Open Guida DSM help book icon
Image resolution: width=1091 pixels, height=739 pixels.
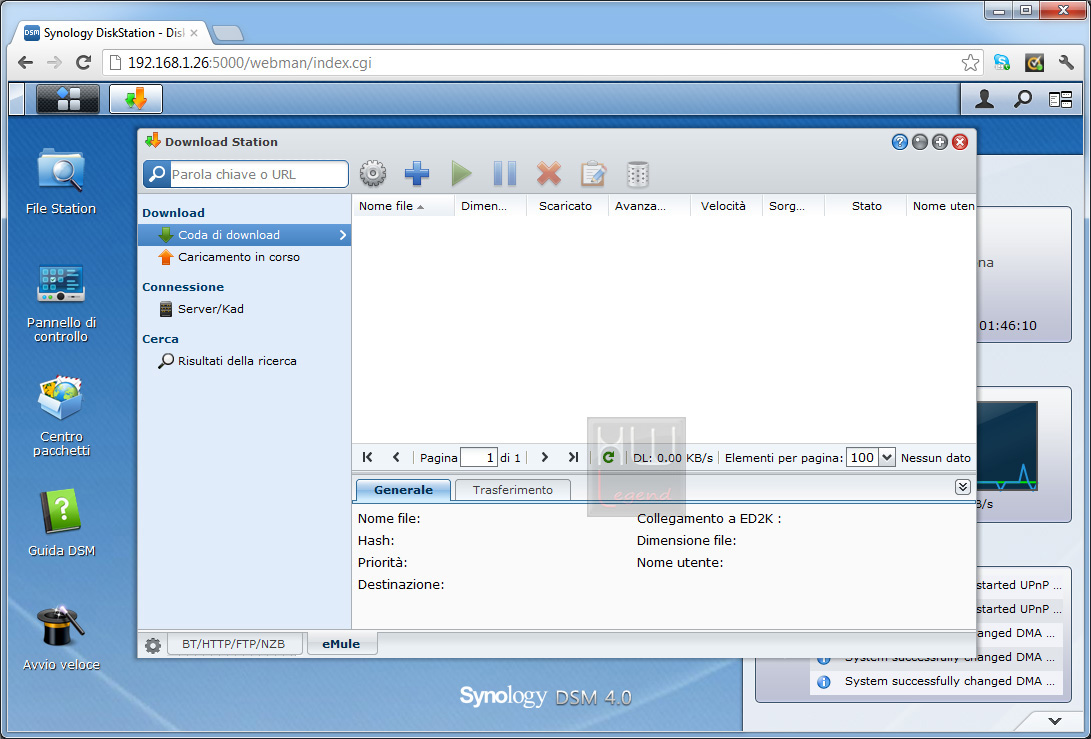tap(61, 523)
